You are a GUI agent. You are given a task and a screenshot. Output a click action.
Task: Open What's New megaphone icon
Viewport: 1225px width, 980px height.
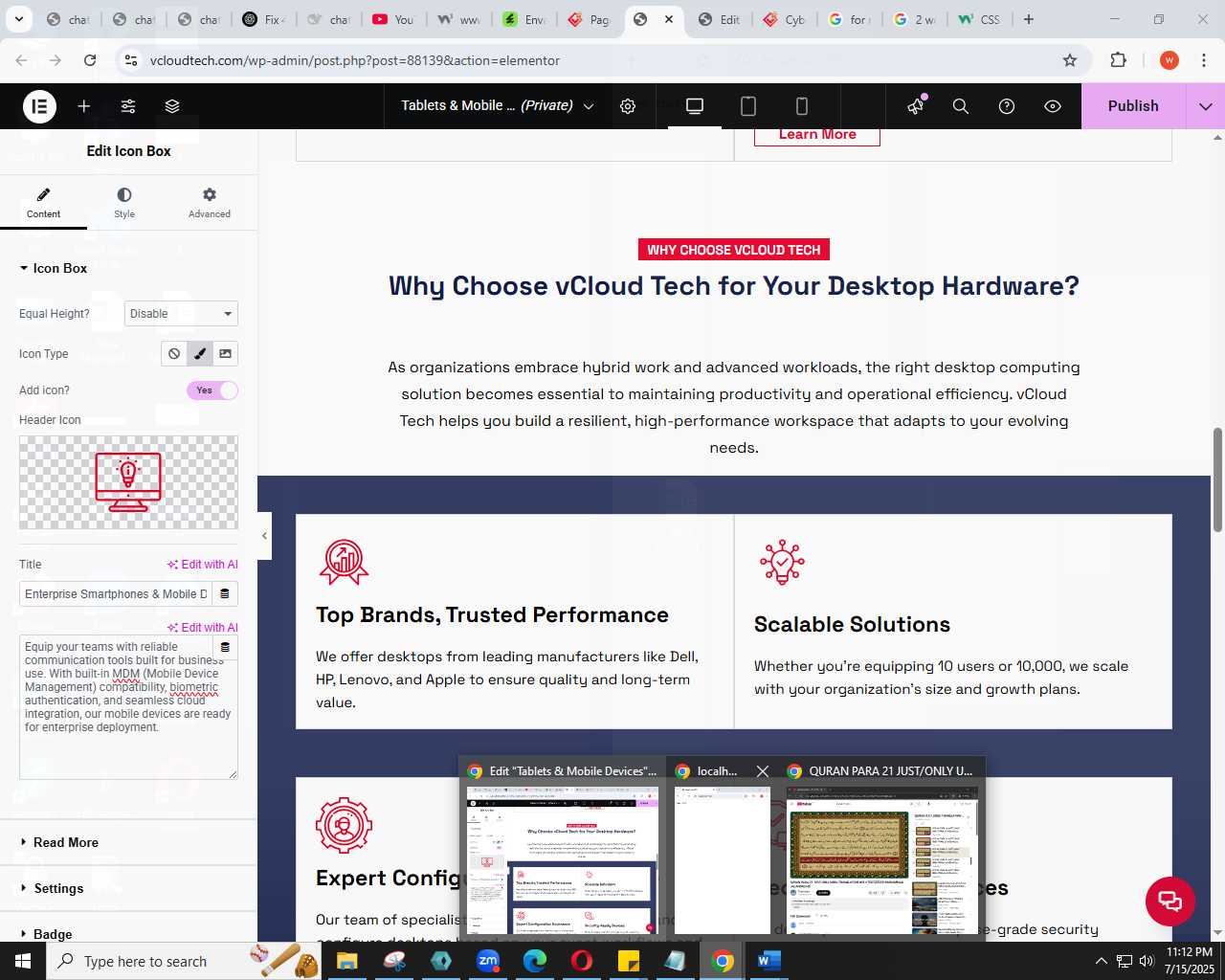(916, 106)
